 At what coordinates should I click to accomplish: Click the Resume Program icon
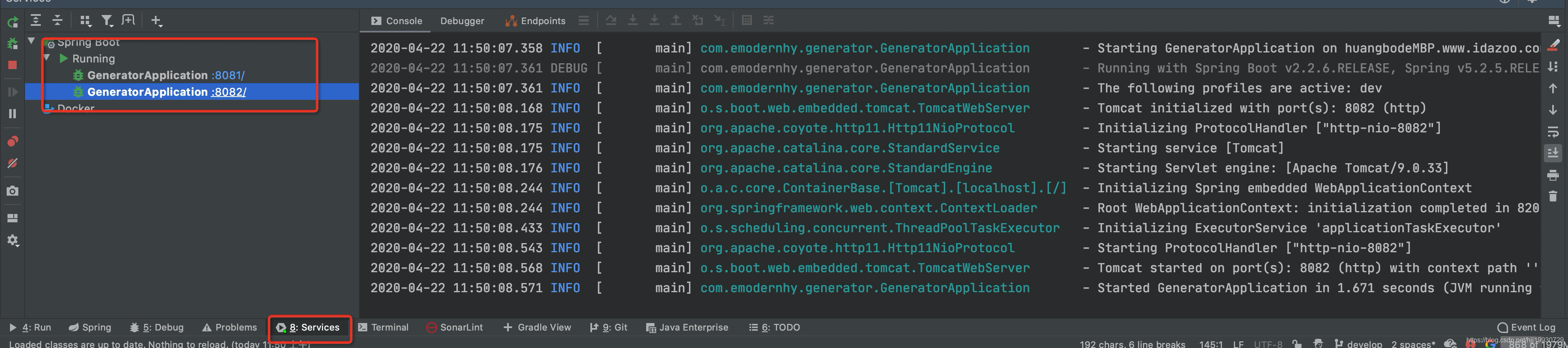[x=12, y=92]
